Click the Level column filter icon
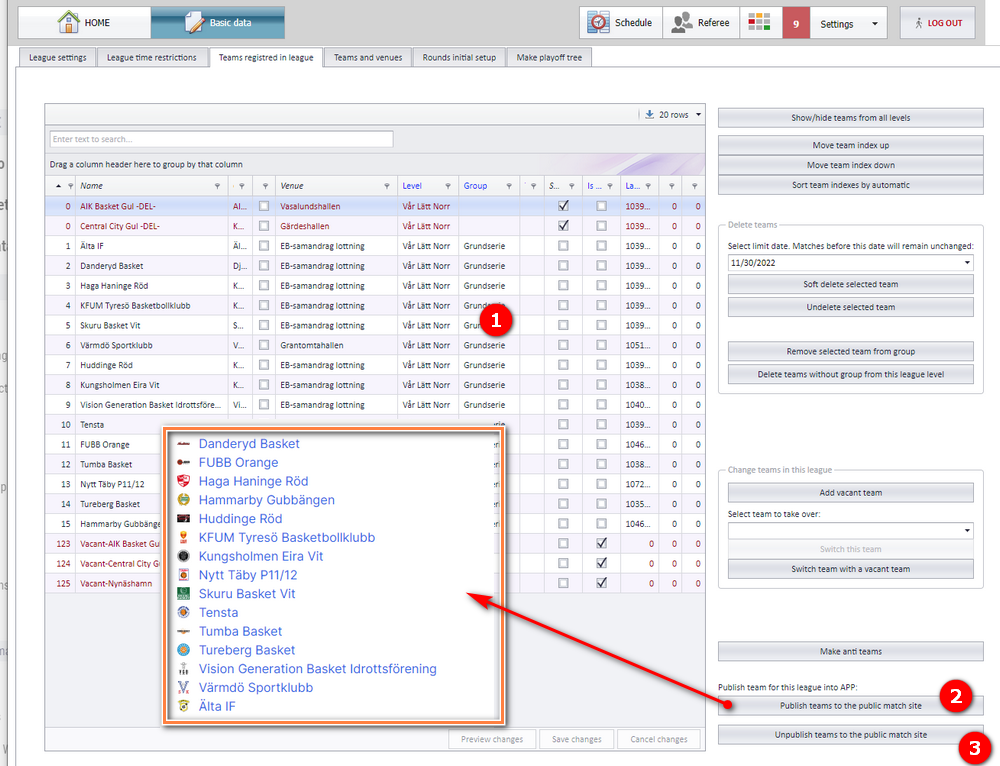 [448, 186]
